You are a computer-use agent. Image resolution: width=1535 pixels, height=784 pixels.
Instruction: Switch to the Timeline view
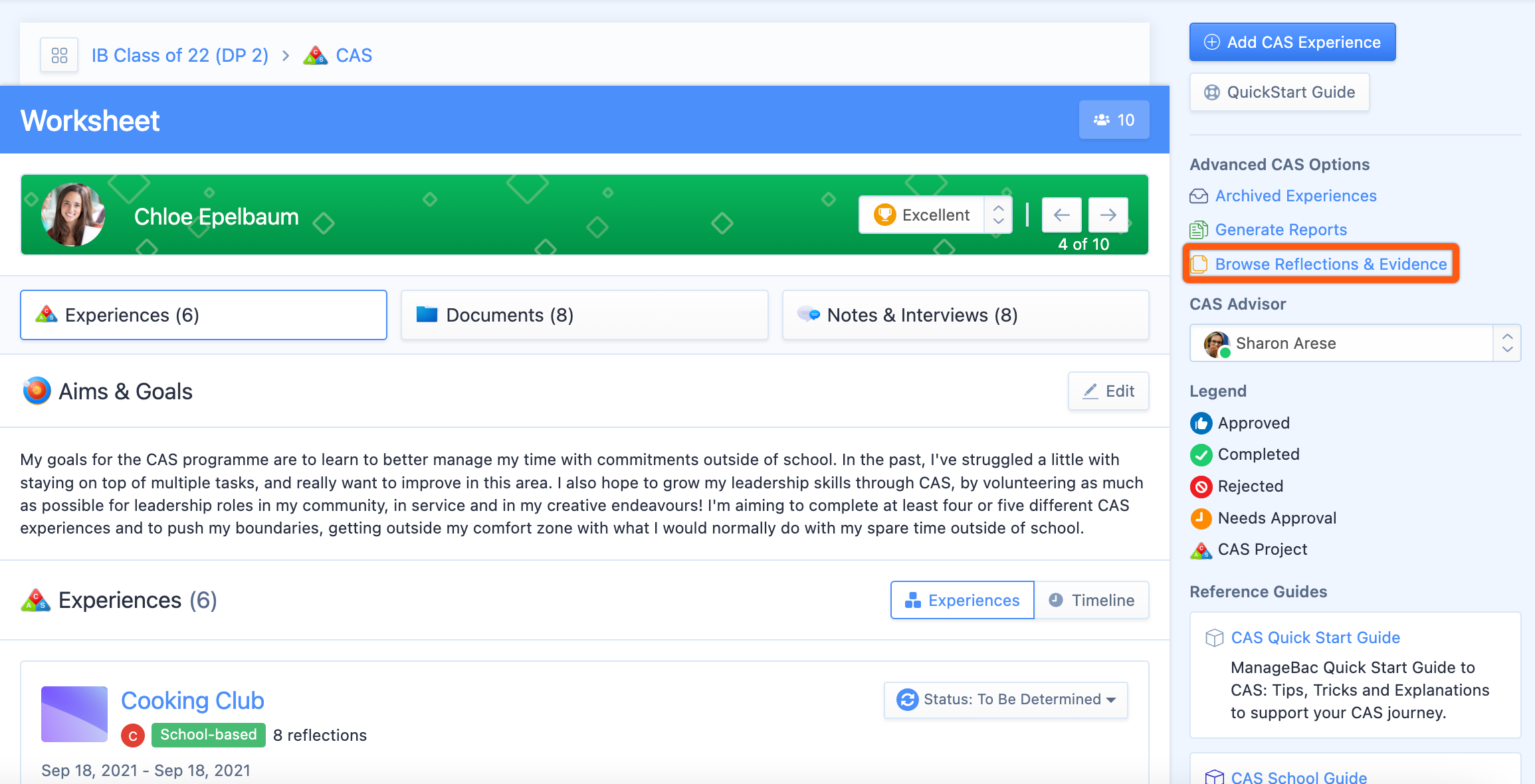(x=1091, y=600)
